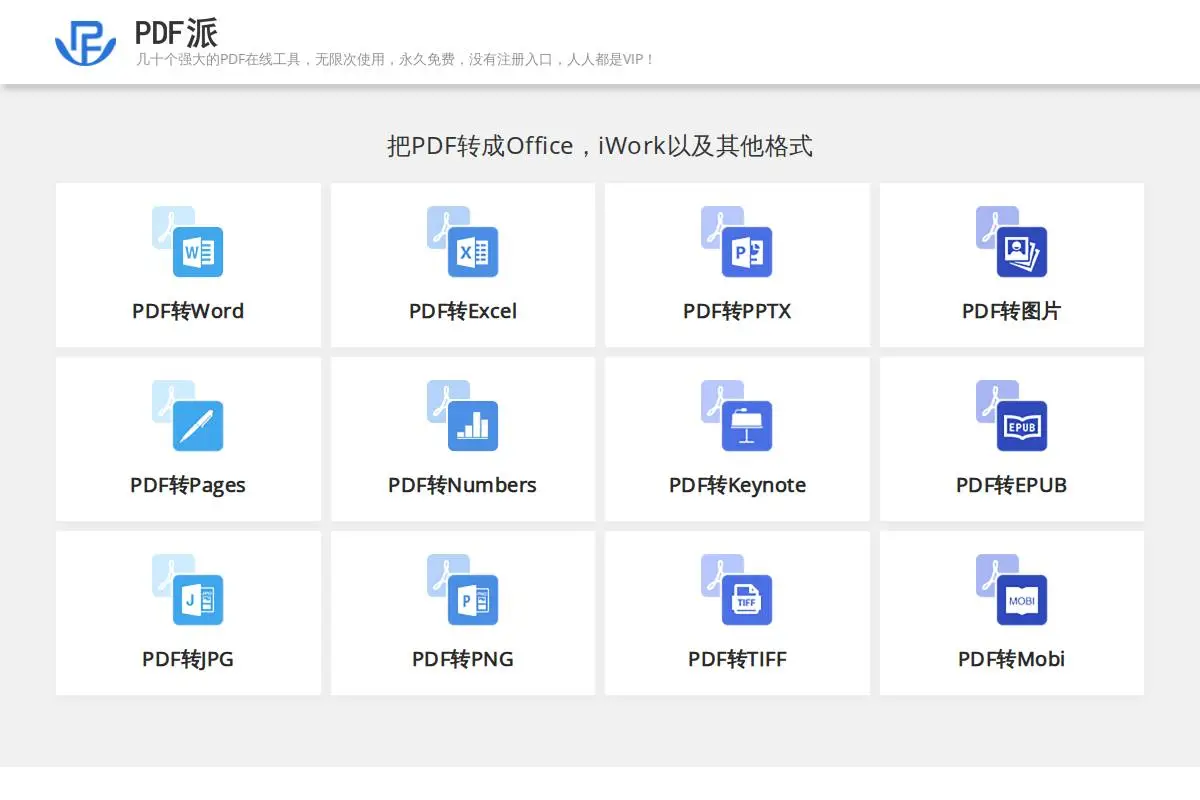
Task: Open the PDF转EPUB label link
Action: (1011, 485)
